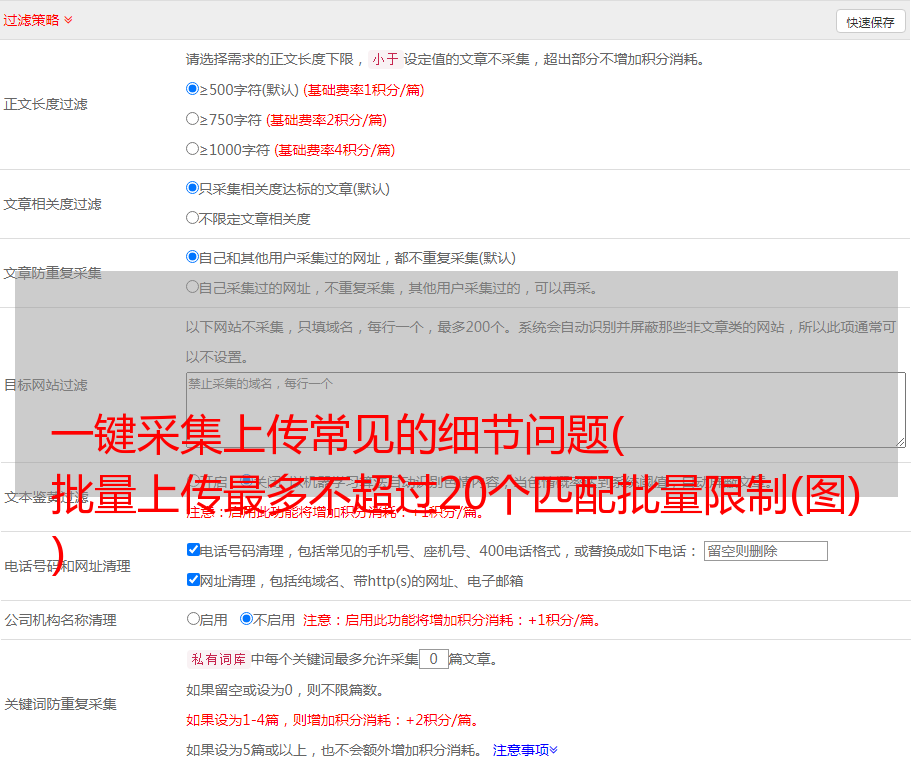912x768 pixels.
Task: Click 基础费率2积分/篇 red note
Action: pyautogui.click(x=326, y=120)
